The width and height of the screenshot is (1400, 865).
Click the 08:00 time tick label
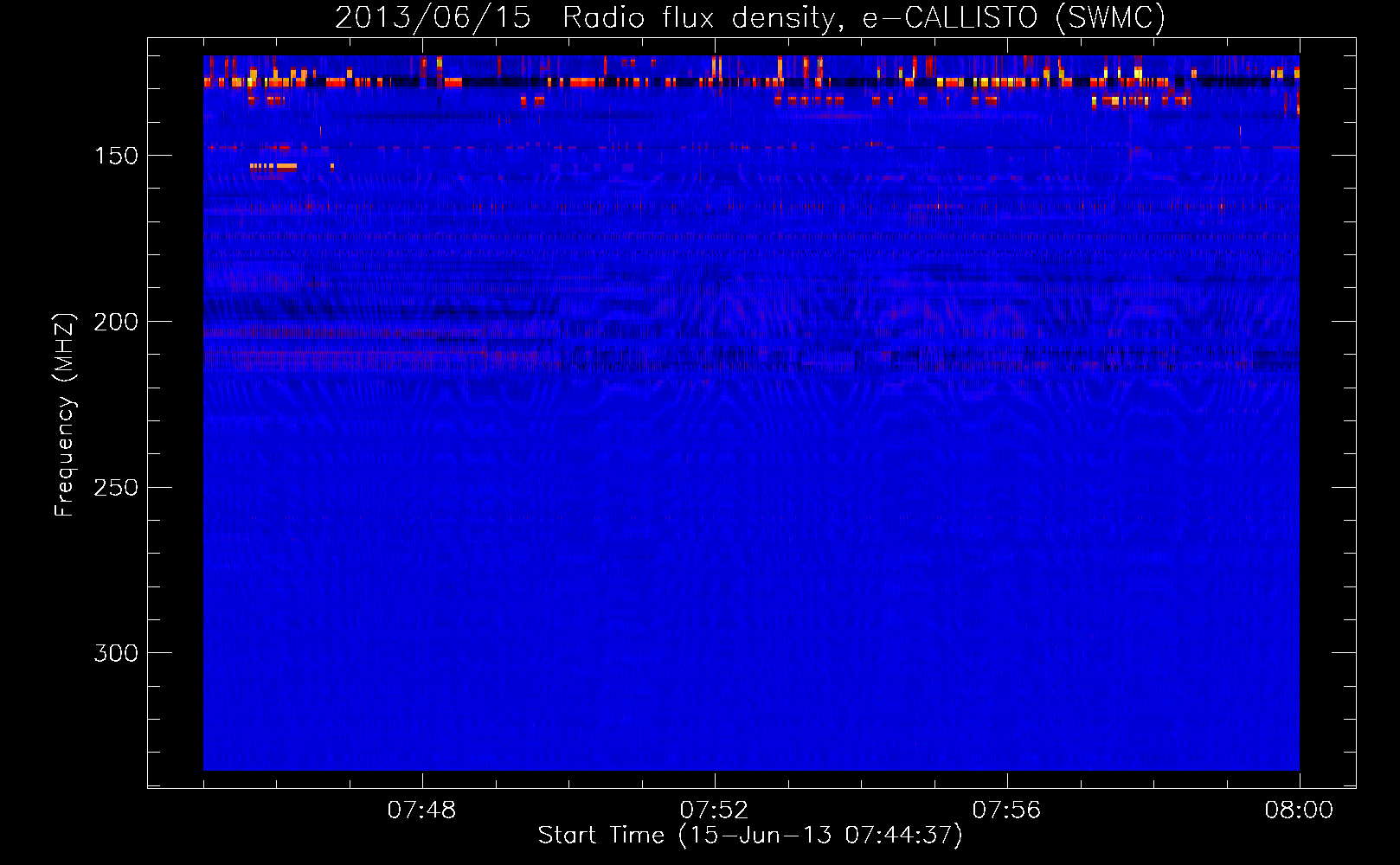tap(1300, 811)
